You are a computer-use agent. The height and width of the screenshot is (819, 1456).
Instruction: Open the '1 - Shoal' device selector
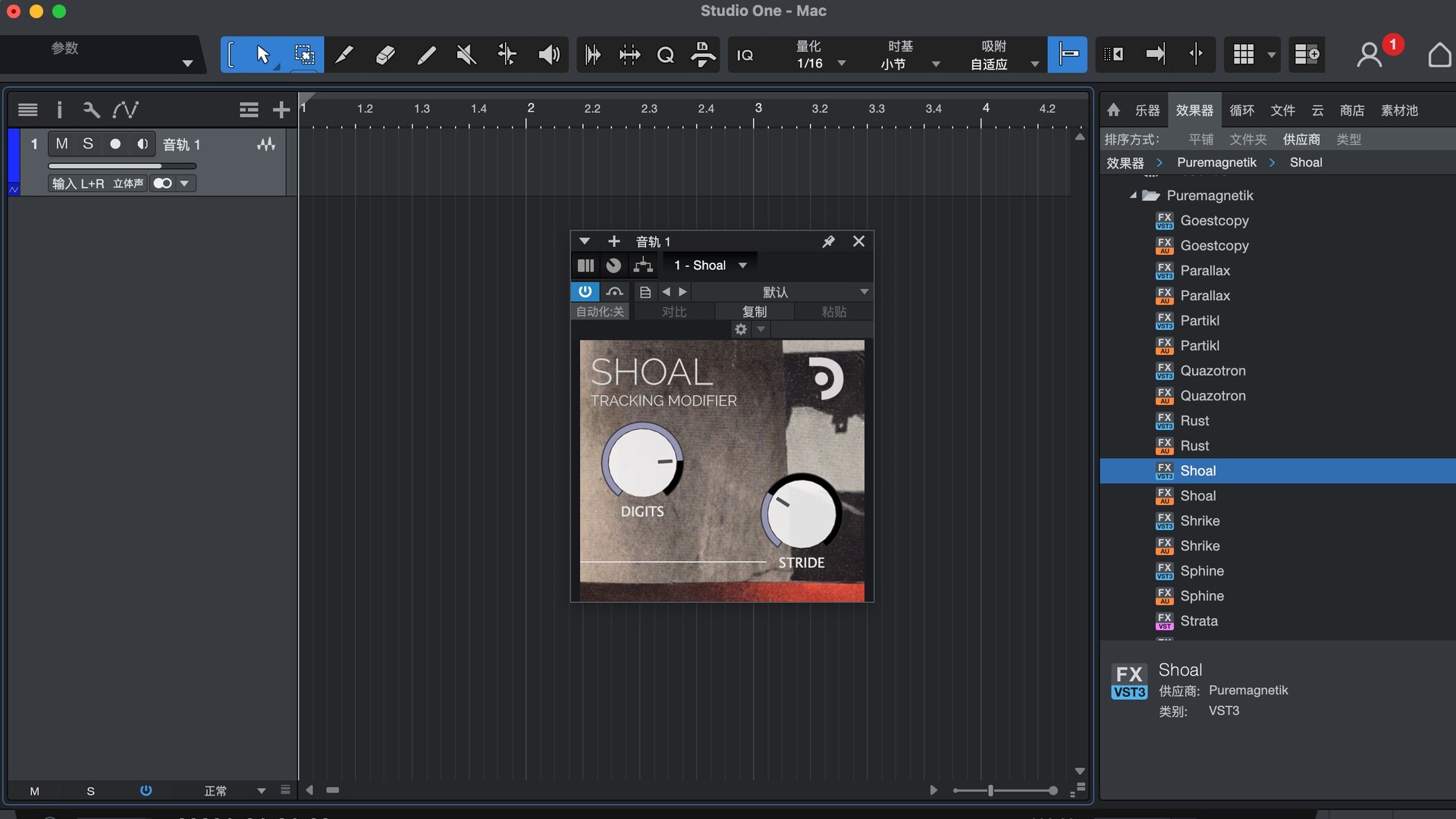(x=709, y=265)
